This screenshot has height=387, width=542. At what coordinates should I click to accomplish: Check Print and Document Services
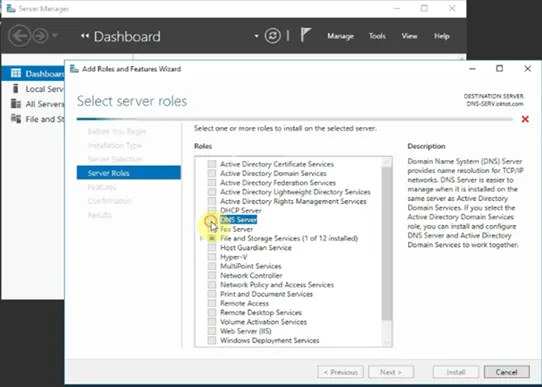(x=212, y=294)
